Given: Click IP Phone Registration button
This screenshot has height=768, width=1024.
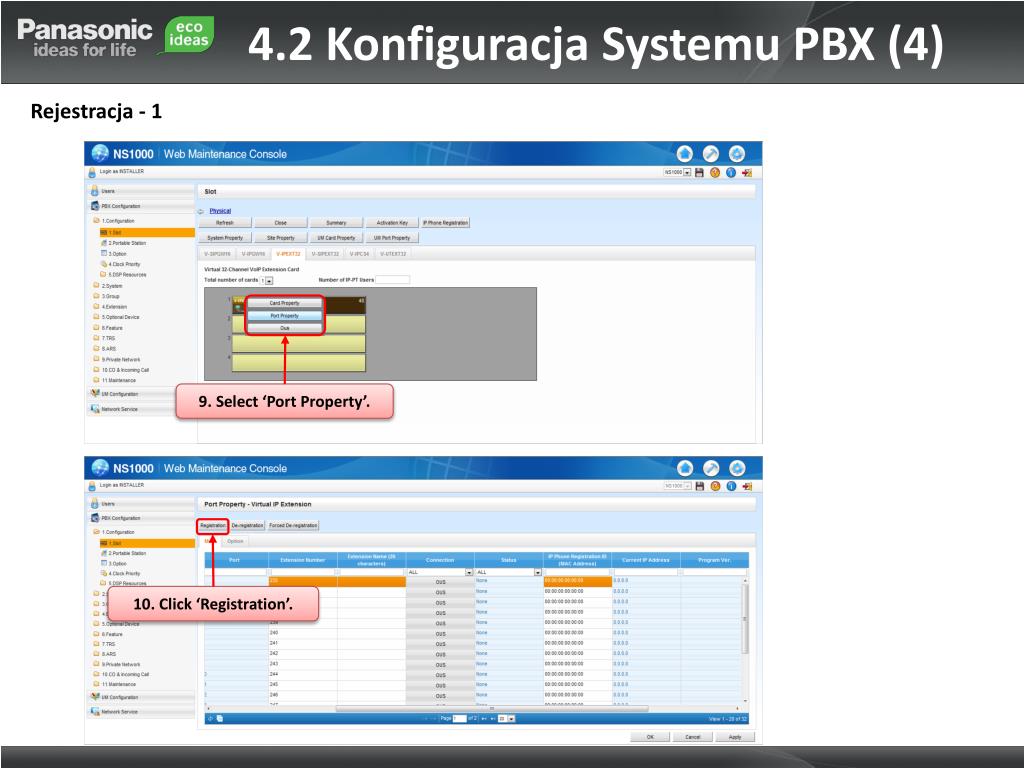Looking at the screenshot, I should click(x=445, y=223).
